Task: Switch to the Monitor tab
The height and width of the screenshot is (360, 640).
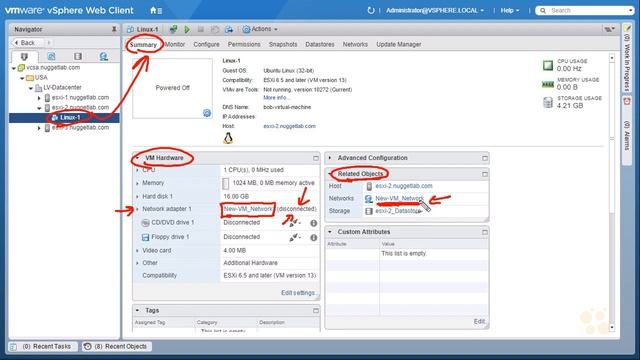Action: click(175, 44)
